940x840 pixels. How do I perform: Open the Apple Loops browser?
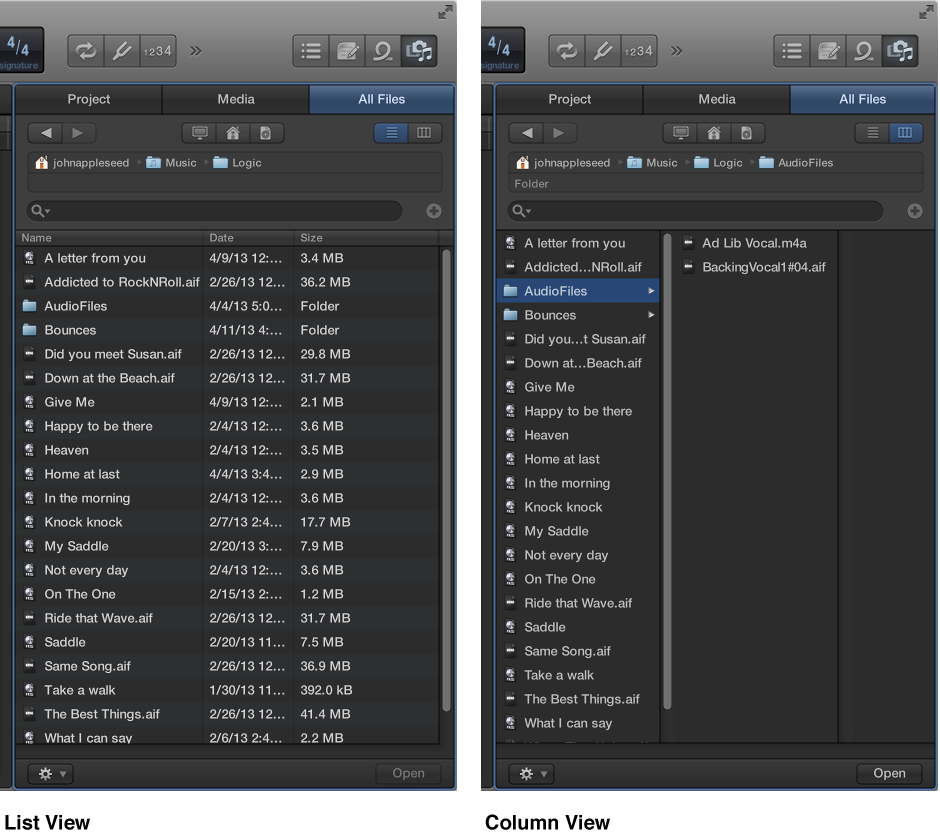382,51
